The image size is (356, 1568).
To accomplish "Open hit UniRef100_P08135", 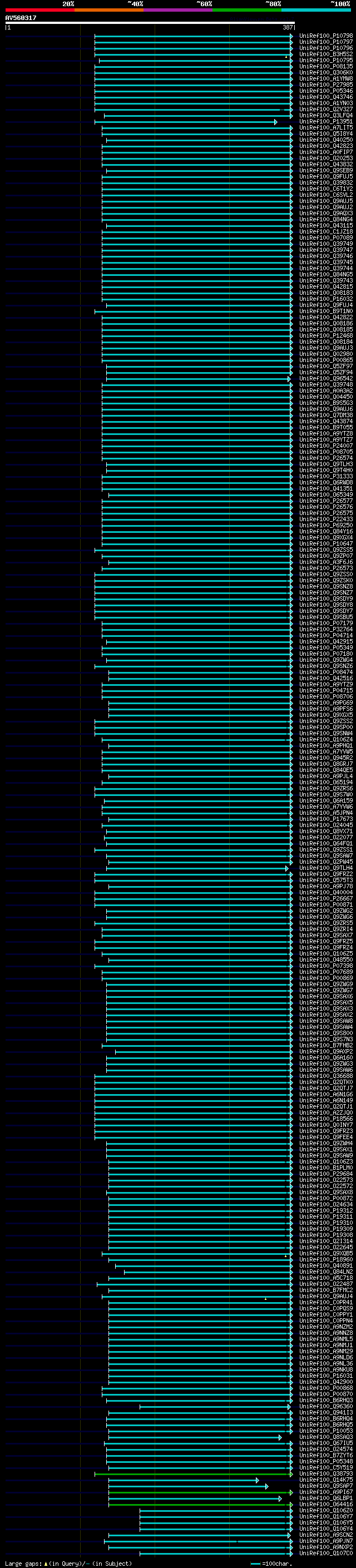I will point(326,66).
